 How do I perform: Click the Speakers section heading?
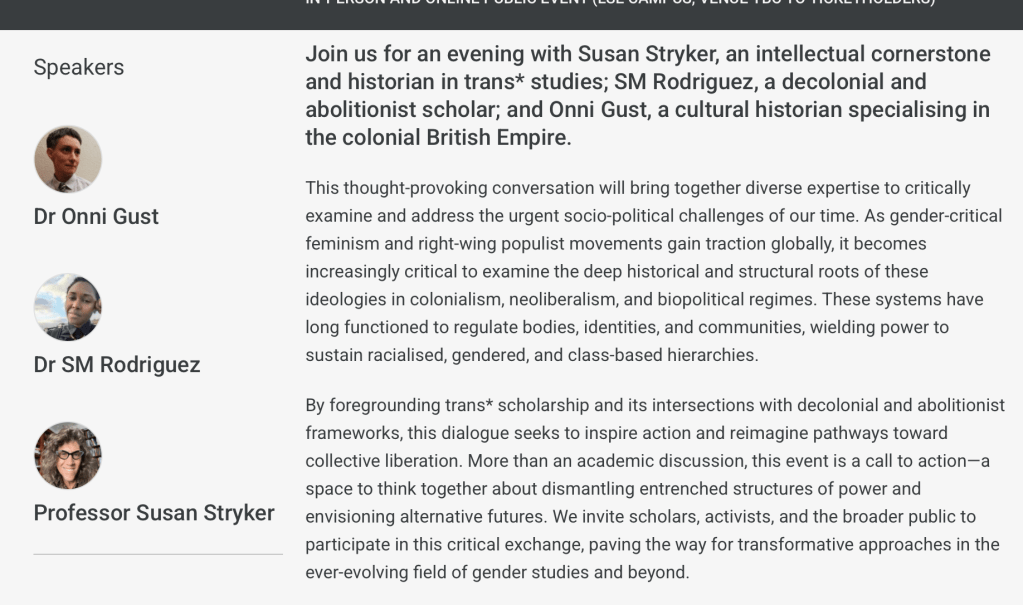click(x=79, y=67)
